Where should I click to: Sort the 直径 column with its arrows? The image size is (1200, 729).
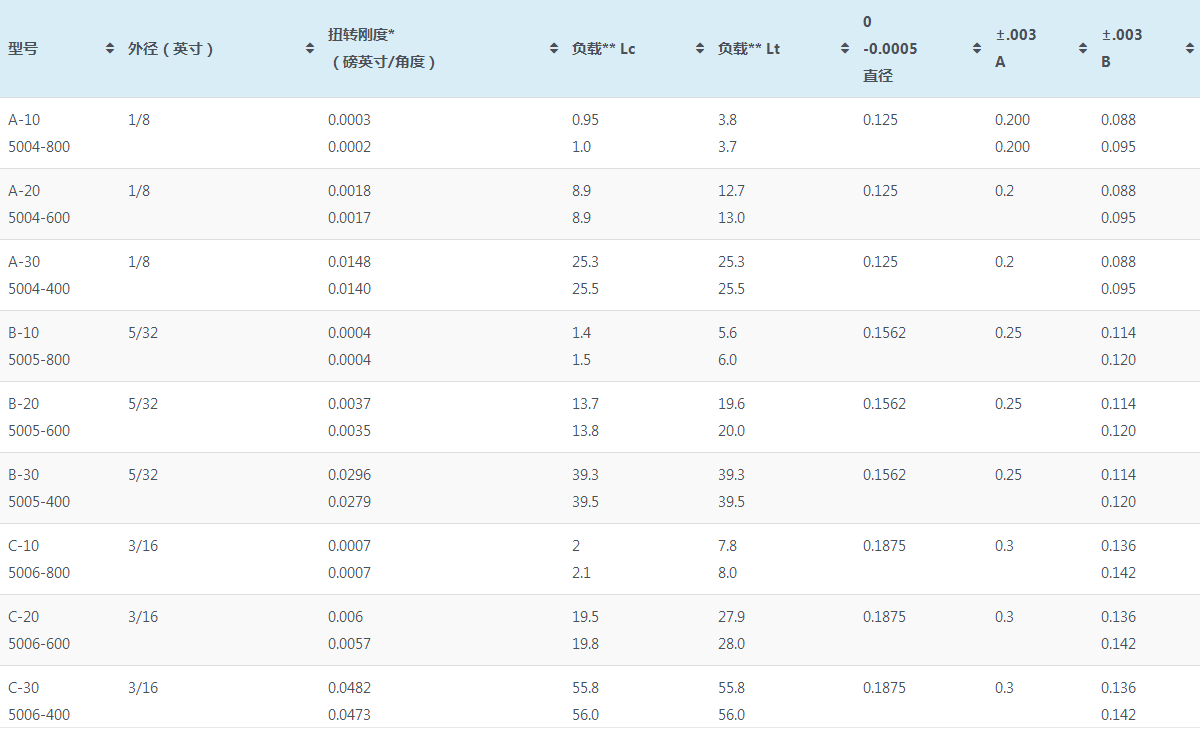coord(977,49)
